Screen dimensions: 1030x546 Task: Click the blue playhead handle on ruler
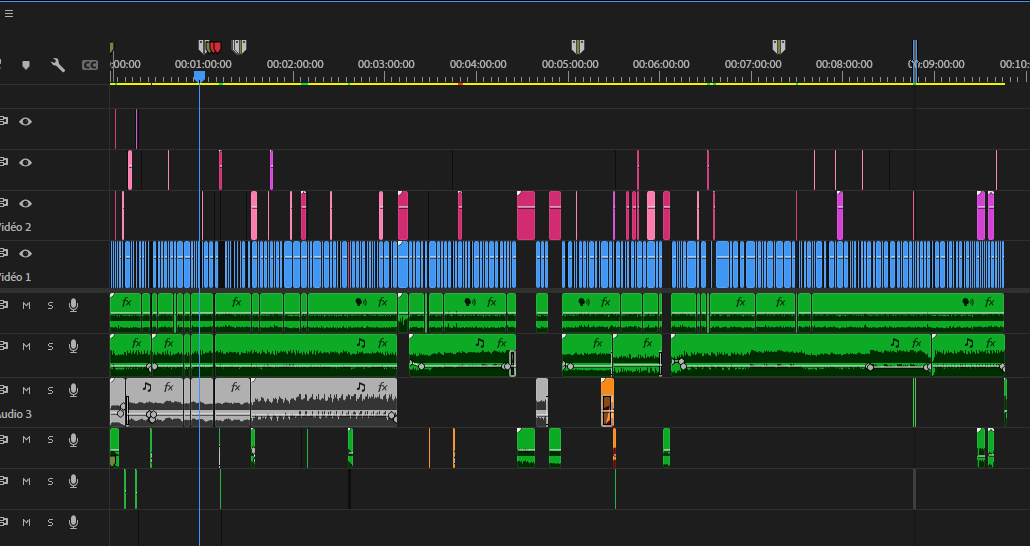coord(200,77)
